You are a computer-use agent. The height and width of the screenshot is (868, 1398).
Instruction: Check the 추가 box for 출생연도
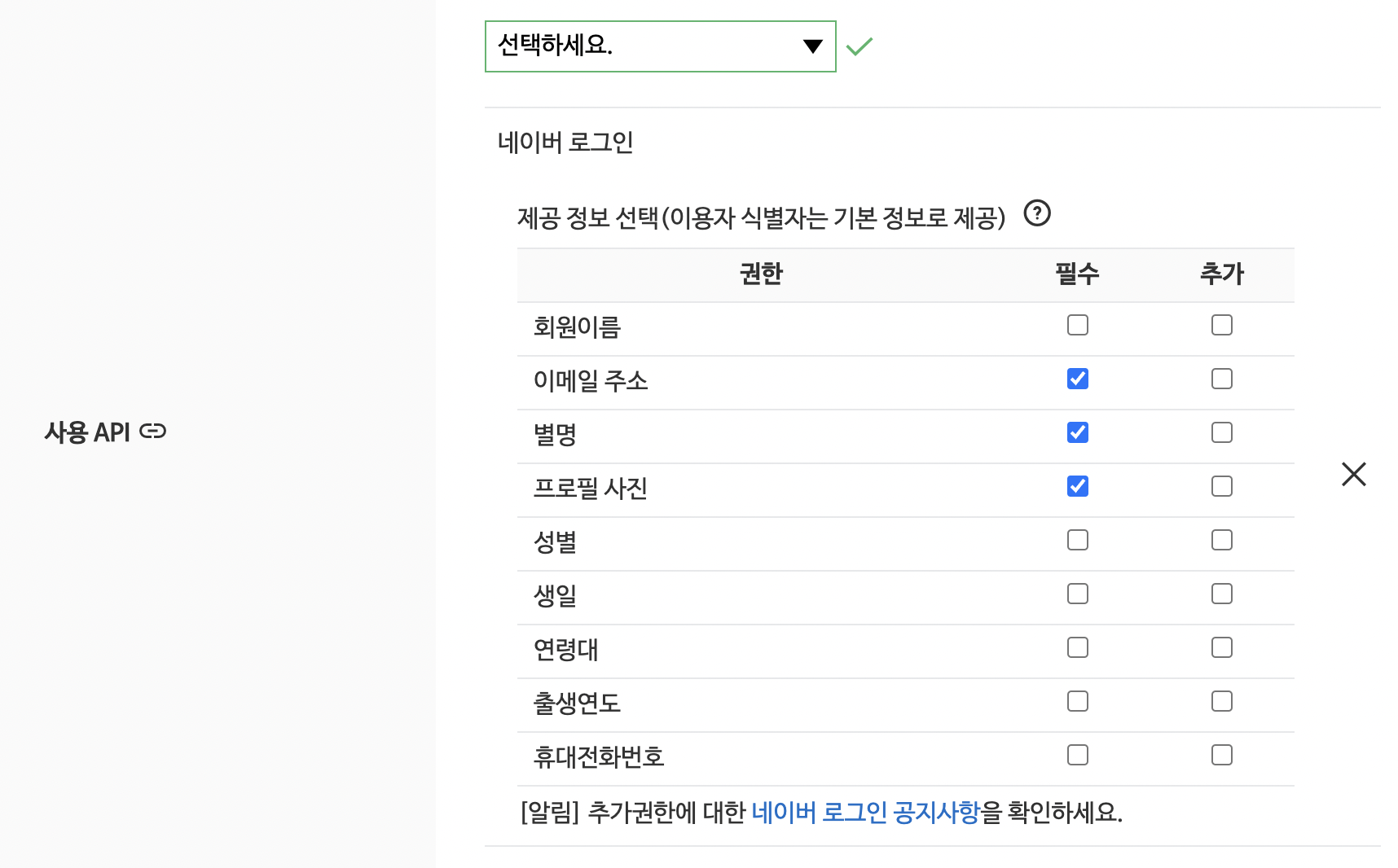[x=1221, y=701]
